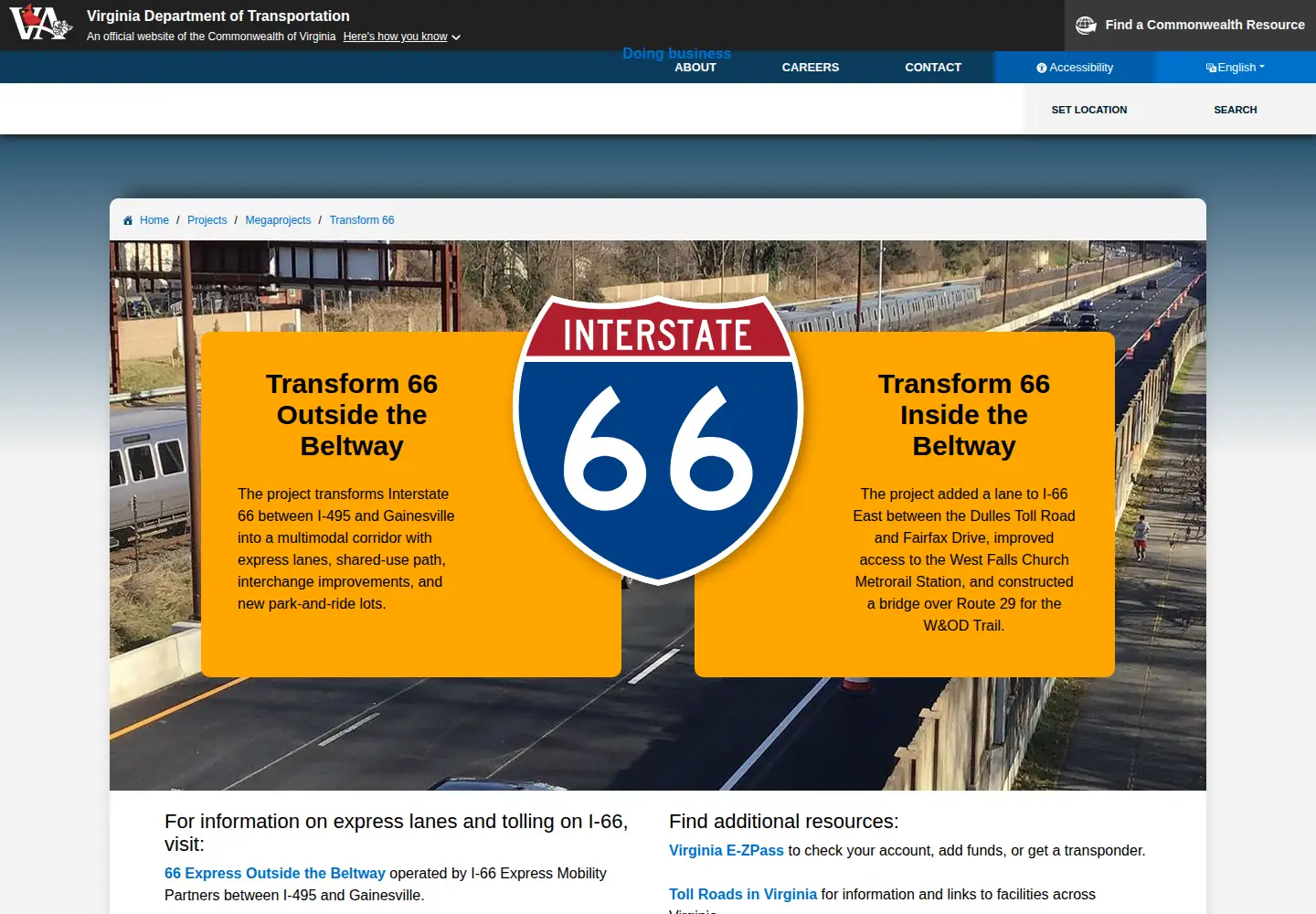Open Transform 66 Inside the Beltway card
The height and width of the screenshot is (914, 1316).
pyautogui.click(x=905, y=505)
